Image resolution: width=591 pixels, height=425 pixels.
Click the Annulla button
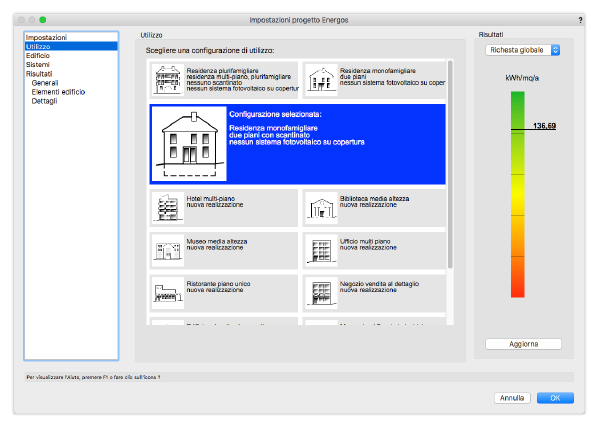[512, 398]
